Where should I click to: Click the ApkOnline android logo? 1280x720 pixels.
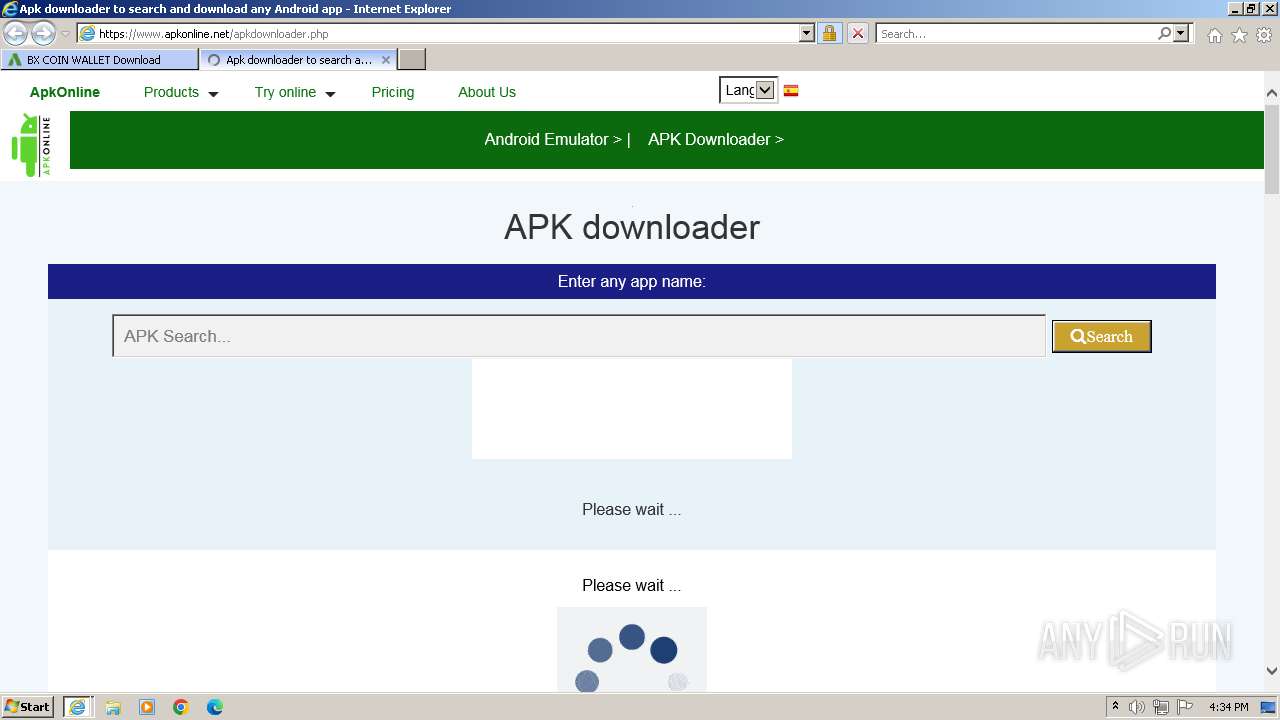(x=31, y=145)
